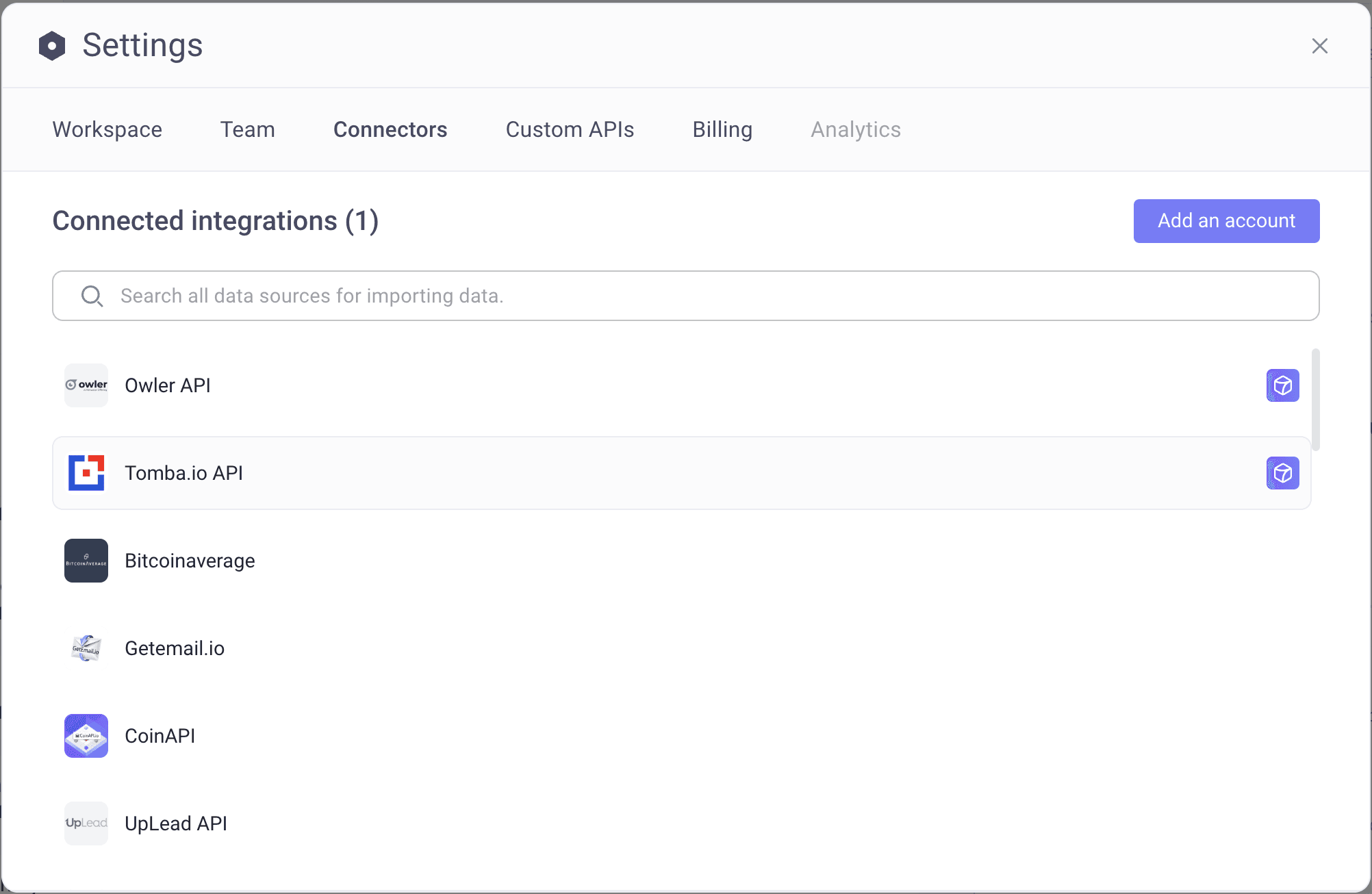The height and width of the screenshot is (894, 1372).
Task: Click the Owler API logo icon
Action: [86, 385]
